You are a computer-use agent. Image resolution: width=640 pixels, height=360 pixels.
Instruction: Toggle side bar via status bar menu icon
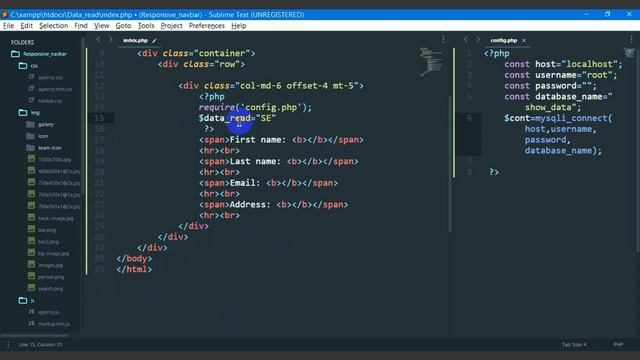[x=8, y=345]
